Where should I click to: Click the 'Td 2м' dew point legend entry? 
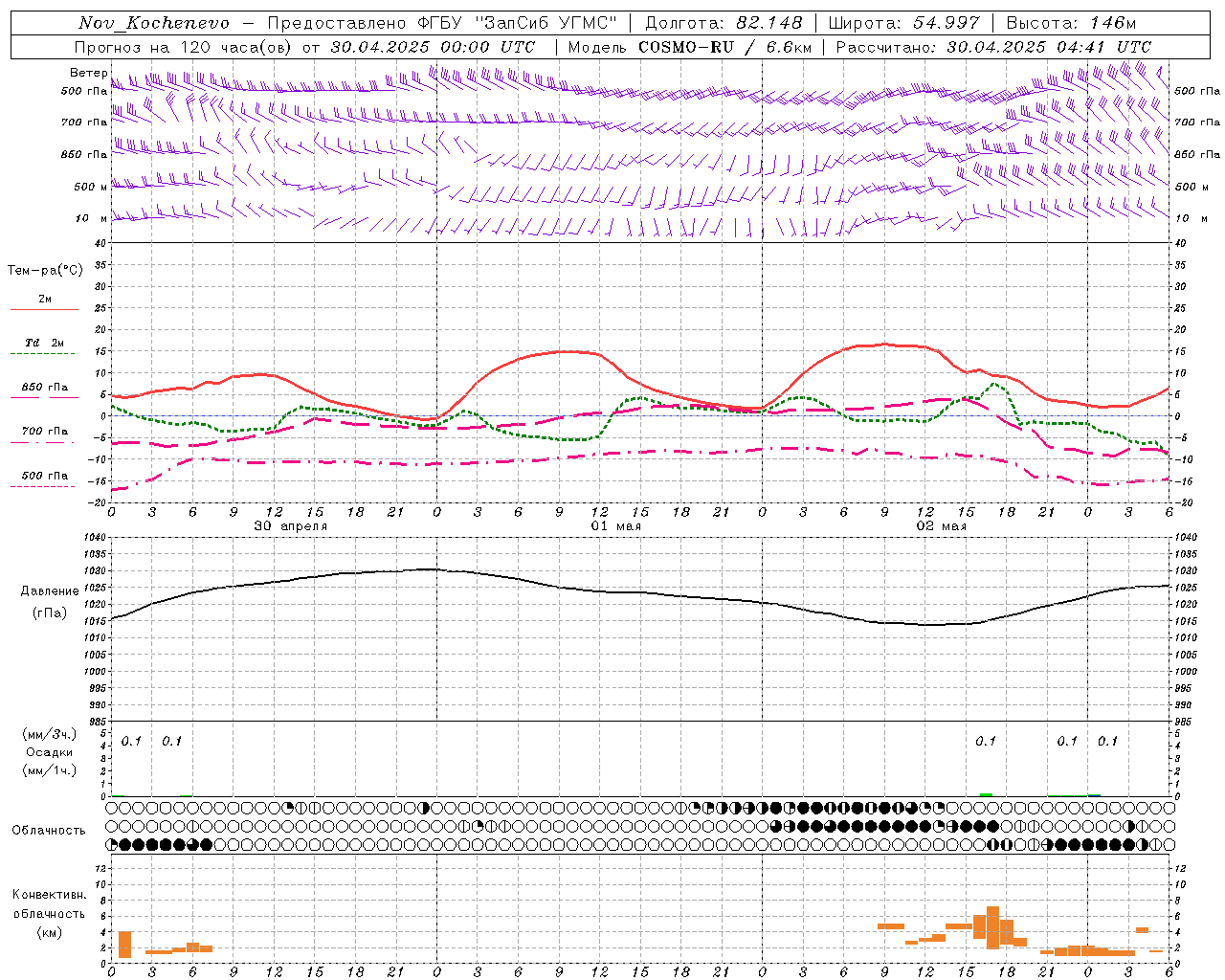pyautogui.click(x=44, y=343)
